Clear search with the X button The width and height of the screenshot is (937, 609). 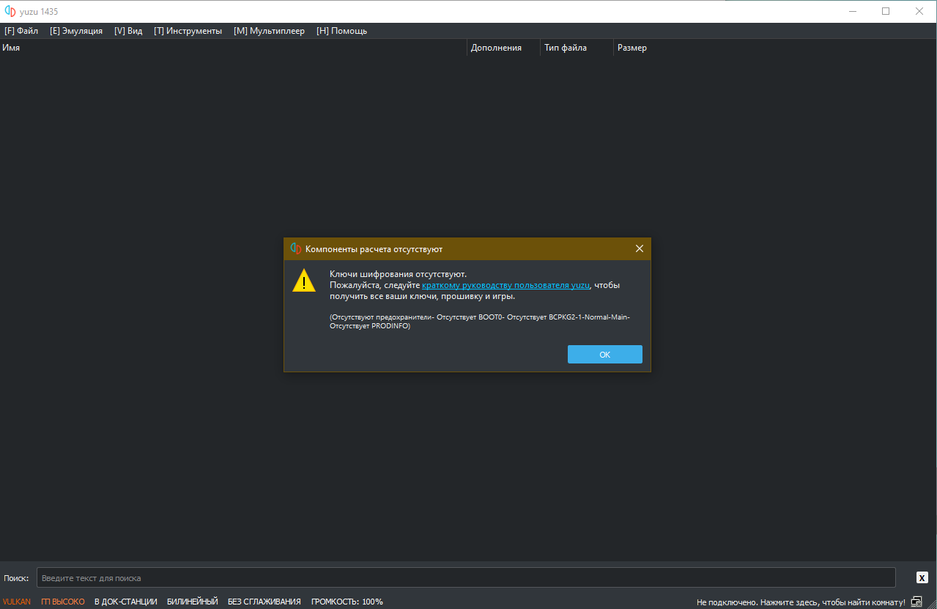point(922,578)
